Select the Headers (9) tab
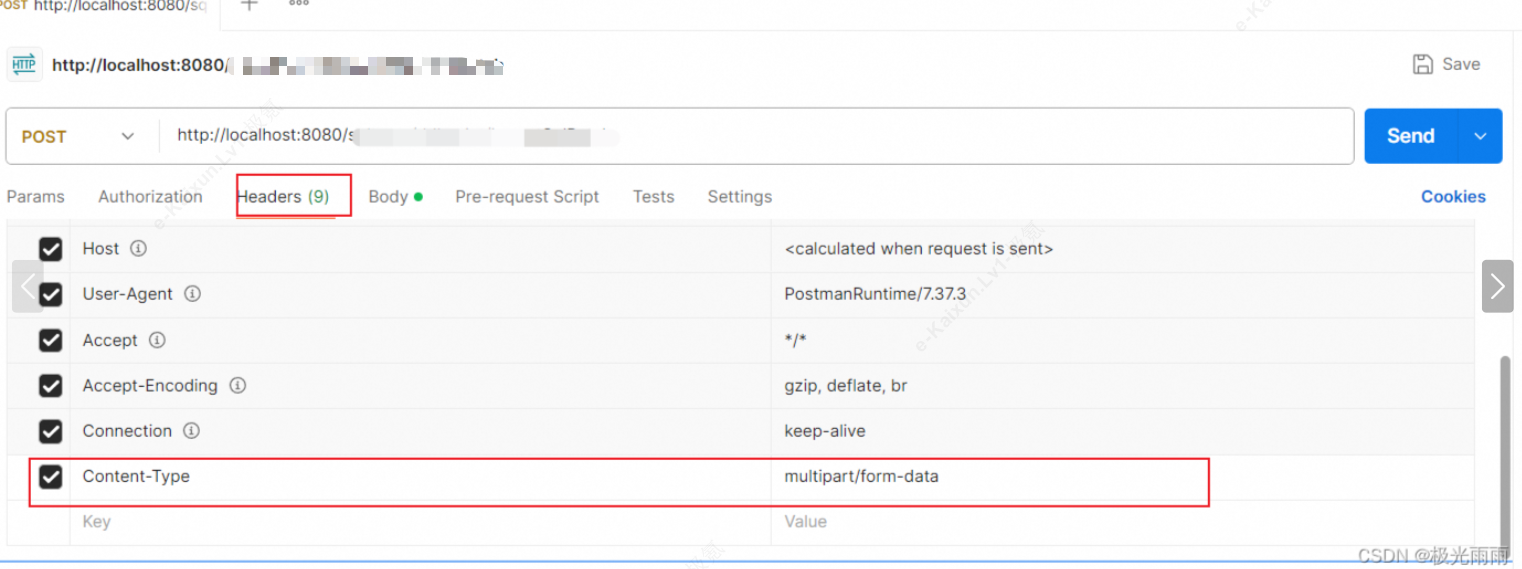Screen dimensions: 1522x569 (x=283, y=197)
